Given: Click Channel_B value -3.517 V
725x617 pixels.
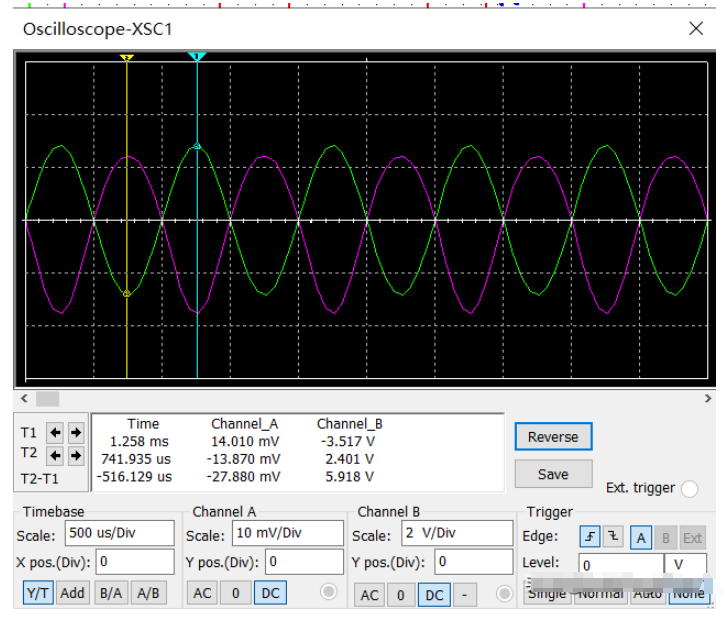Looking at the screenshot, I should click(348, 442).
